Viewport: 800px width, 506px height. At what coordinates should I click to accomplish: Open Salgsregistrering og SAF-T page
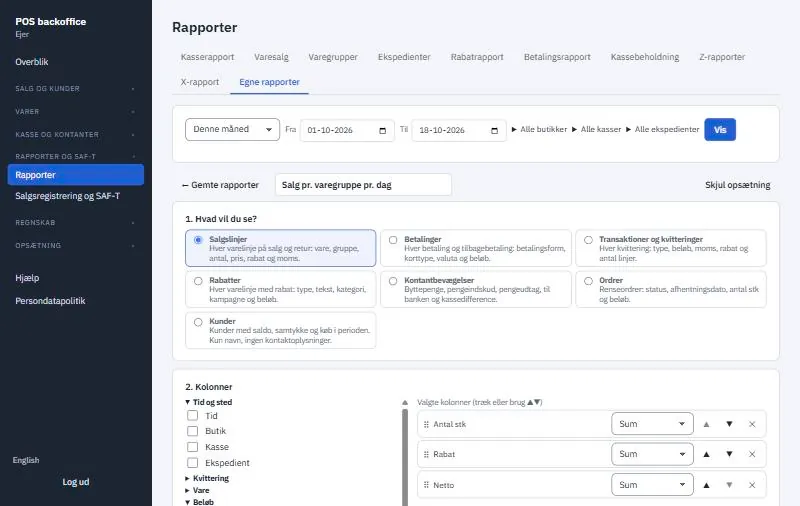(x=67, y=196)
